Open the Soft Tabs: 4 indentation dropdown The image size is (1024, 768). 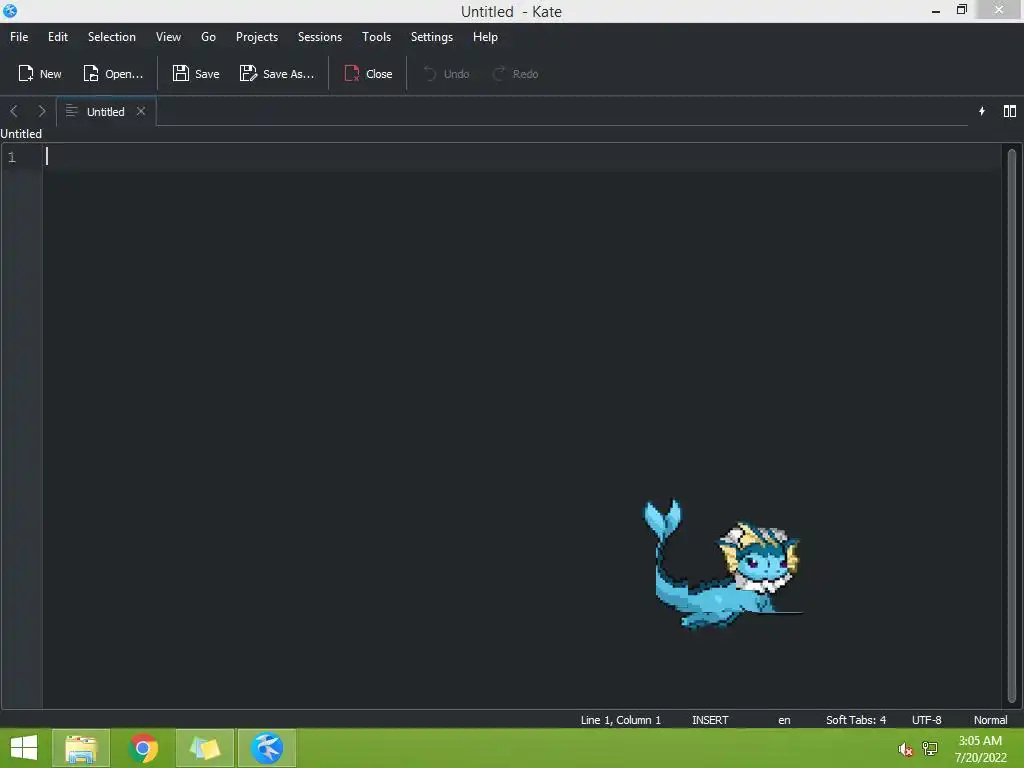856,720
